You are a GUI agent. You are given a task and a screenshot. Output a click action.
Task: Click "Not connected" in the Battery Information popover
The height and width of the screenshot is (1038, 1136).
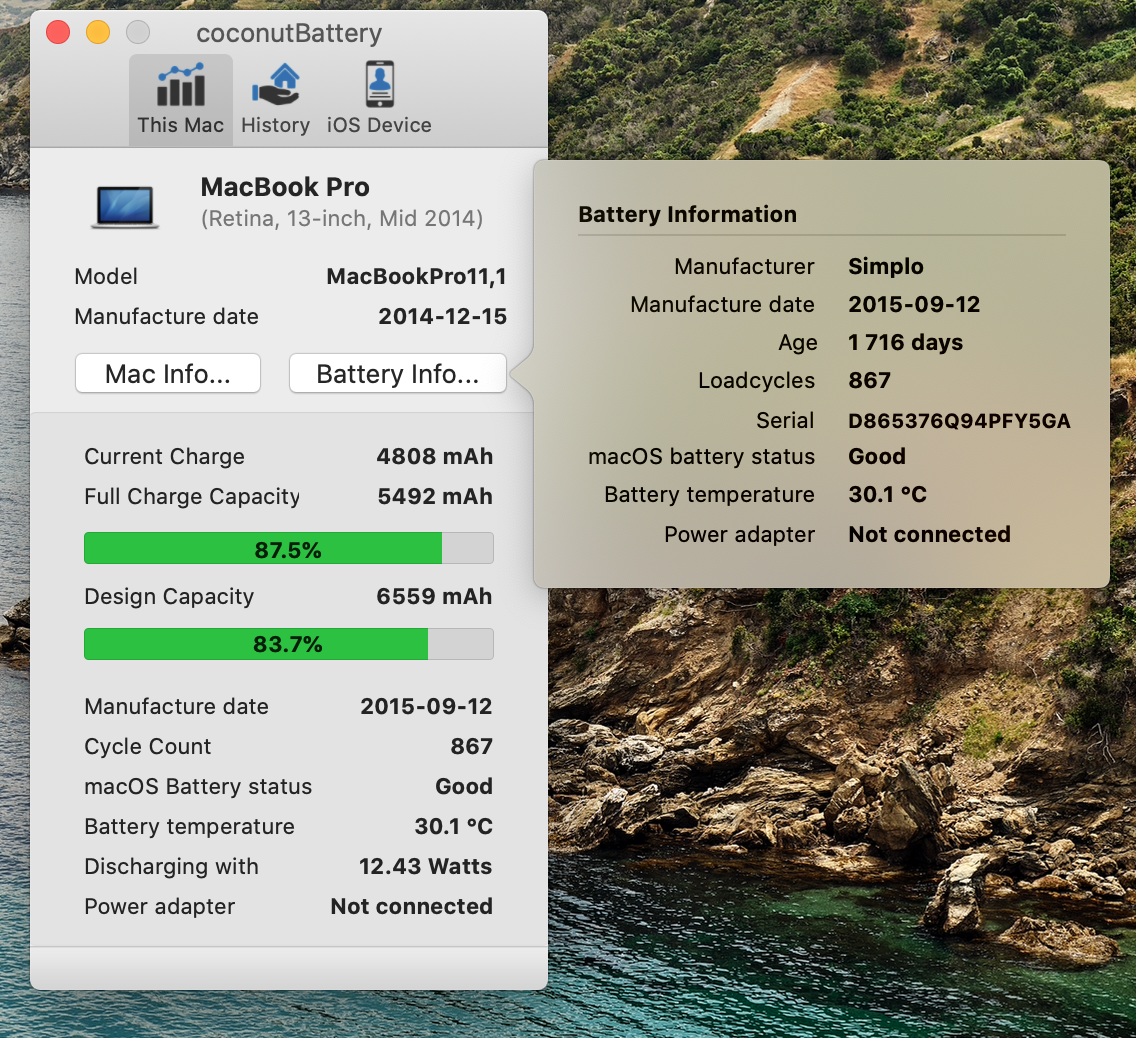(930, 534)
